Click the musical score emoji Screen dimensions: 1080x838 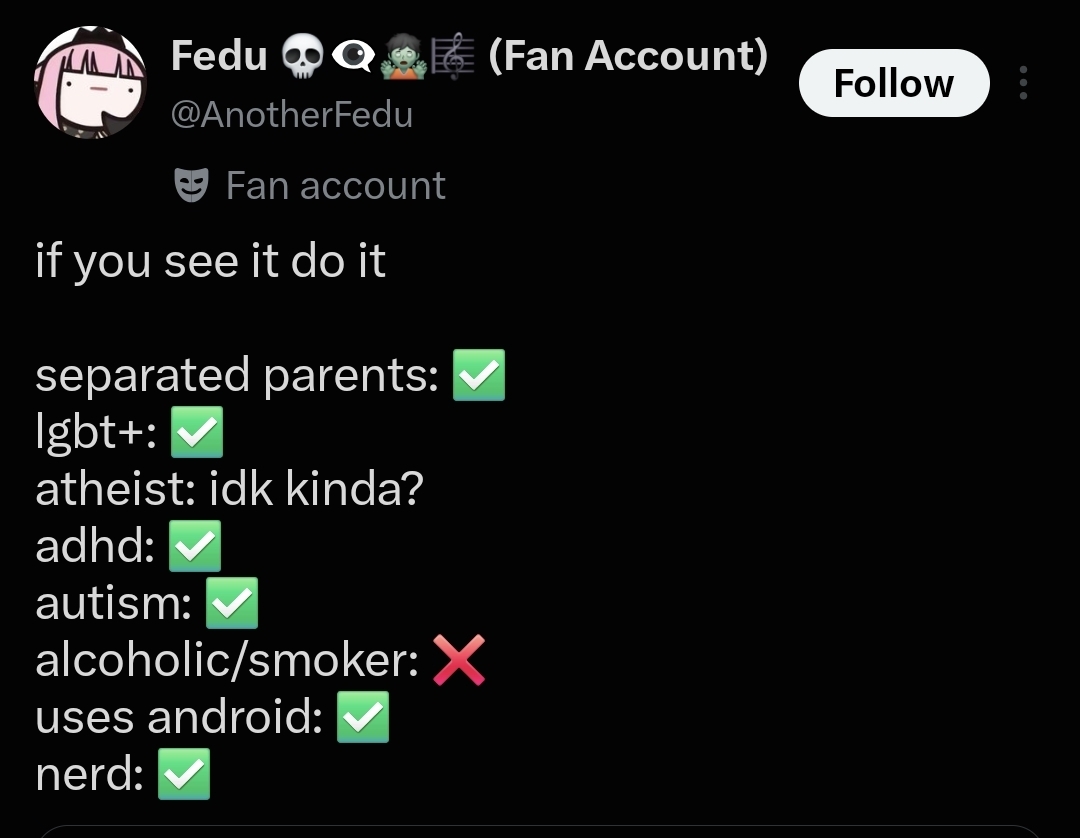pos(453,56)
